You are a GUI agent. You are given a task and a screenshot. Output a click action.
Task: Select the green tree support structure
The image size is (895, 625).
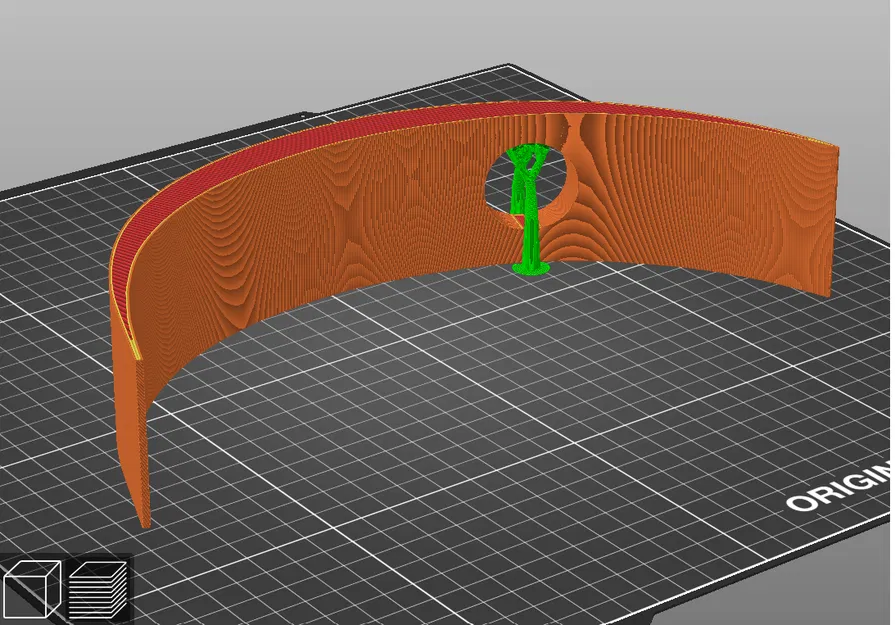(x=529, y=210)
